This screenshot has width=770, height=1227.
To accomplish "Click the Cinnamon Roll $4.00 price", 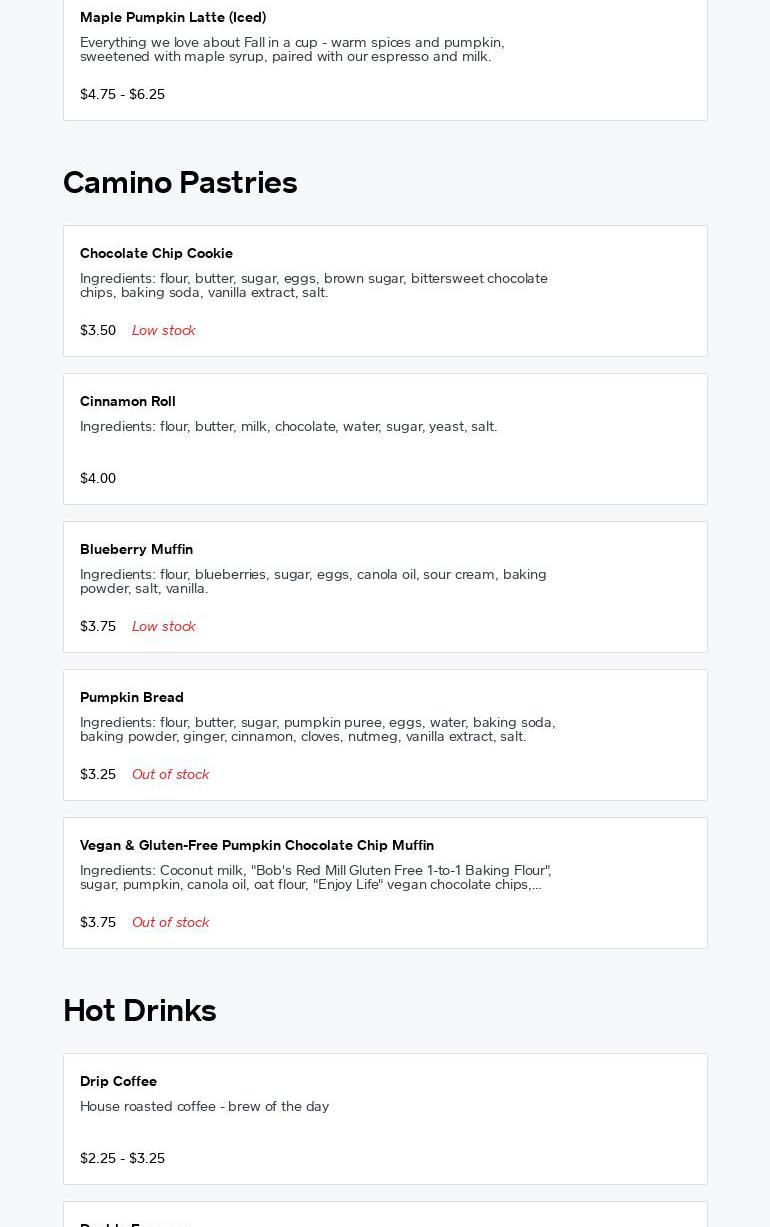I will tap(98, 478).
